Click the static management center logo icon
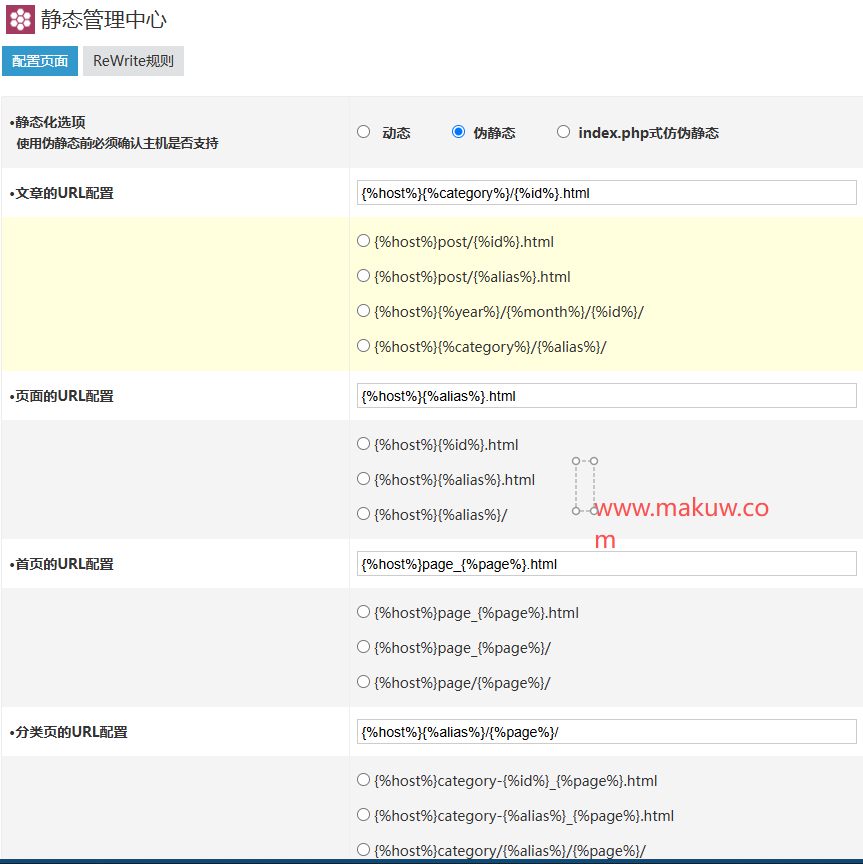This screenshot has height=864, width=863. [20, 19]
